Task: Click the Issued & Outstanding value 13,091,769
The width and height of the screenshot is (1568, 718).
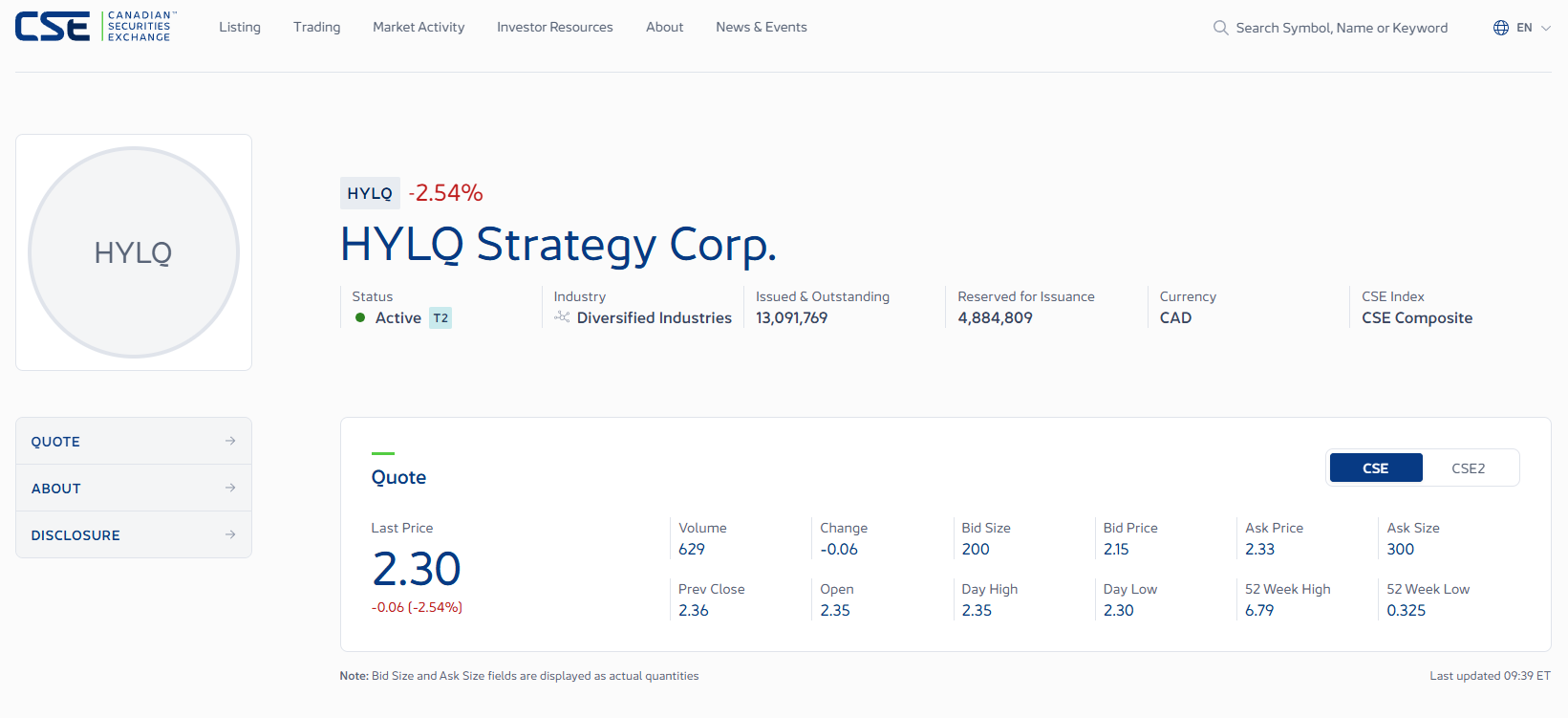Action: [792, 317]
